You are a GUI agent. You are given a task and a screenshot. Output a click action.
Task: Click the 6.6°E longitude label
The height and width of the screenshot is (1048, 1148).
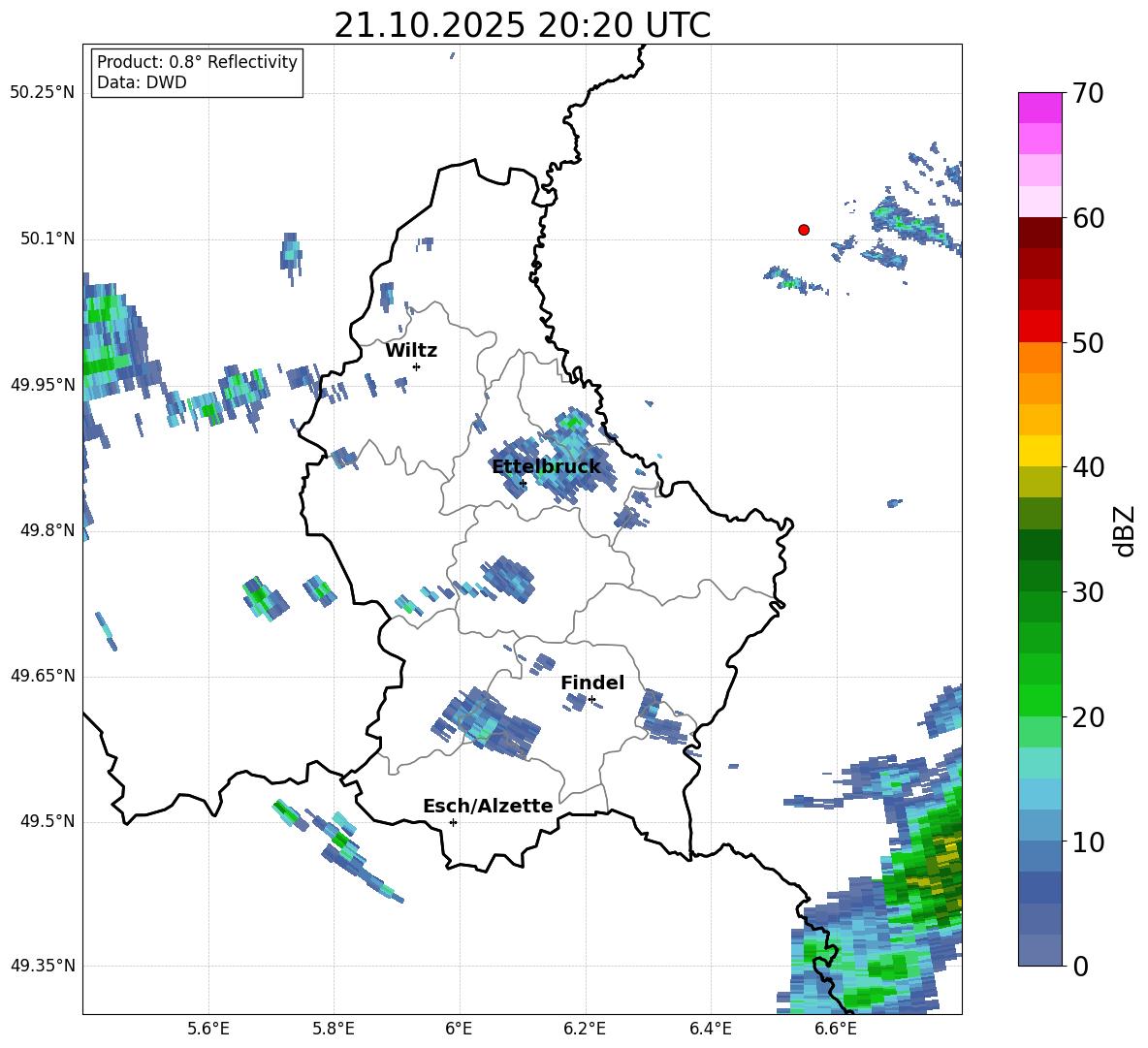tap(836, 1029)
